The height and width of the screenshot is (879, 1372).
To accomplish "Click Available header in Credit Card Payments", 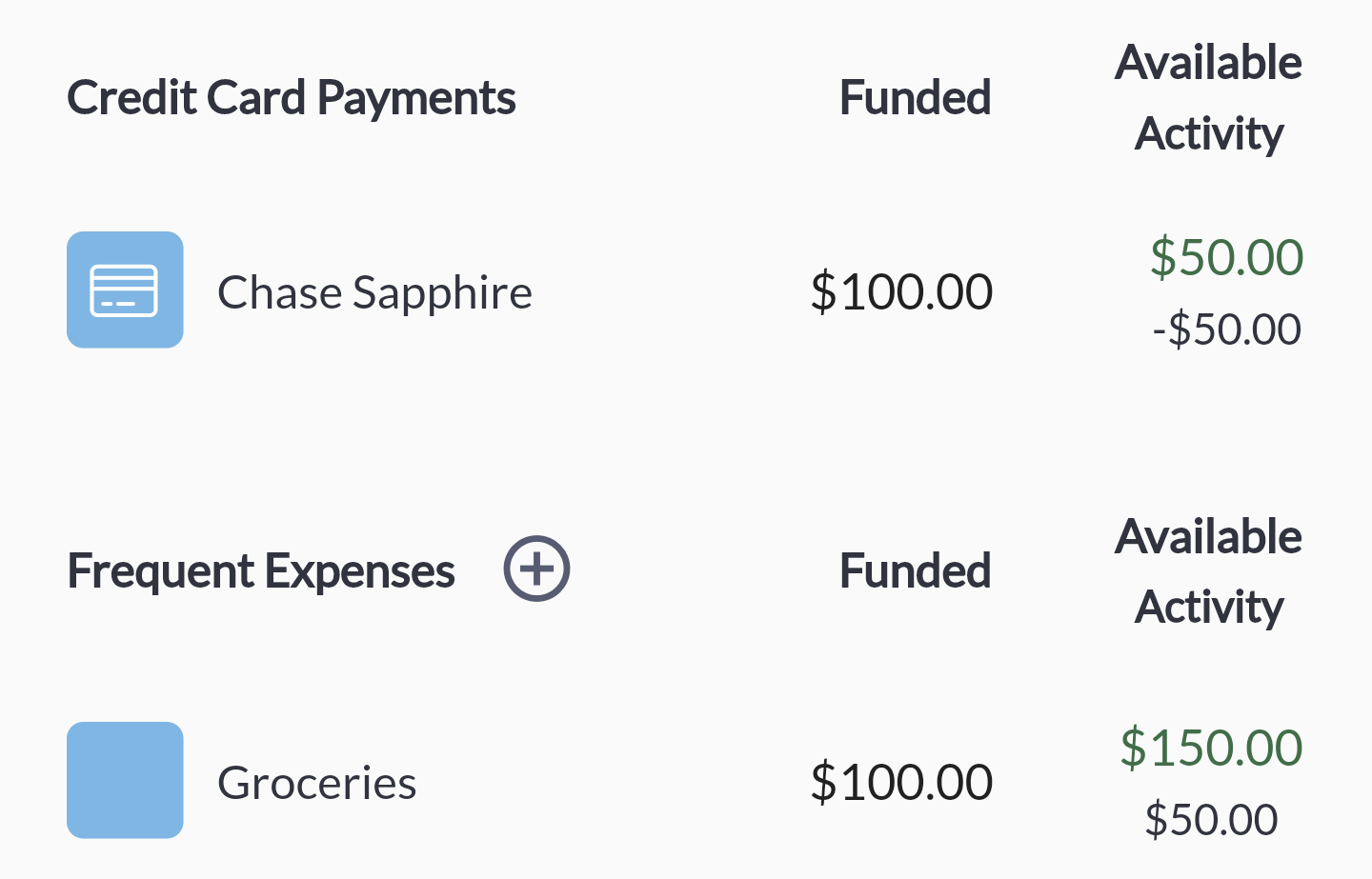I will (1208, 63).
